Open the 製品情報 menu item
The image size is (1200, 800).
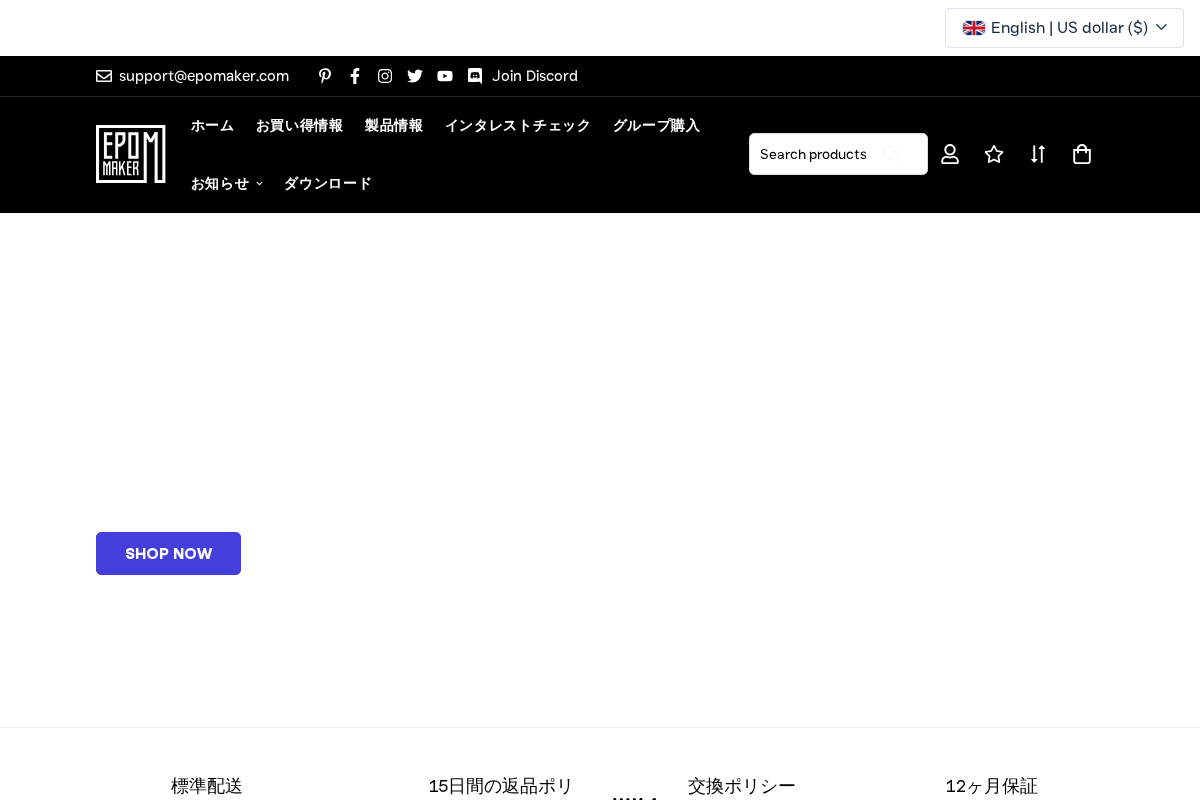[x=393, y=125]
